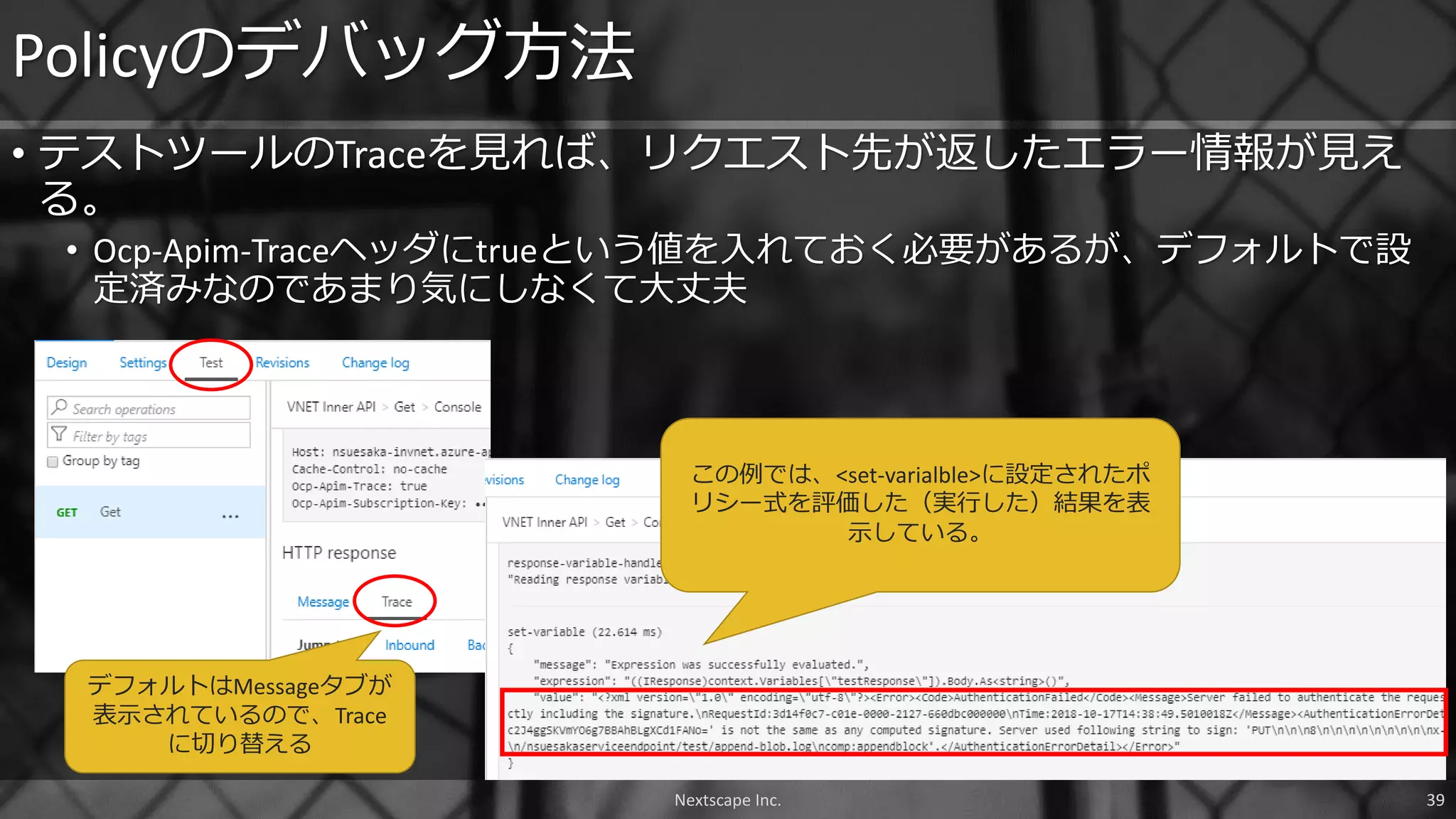The height and width of the screenshot is (819, 1456).
Task: Click the Cache-Control: no-cache header line
Action: click(369, 469)
